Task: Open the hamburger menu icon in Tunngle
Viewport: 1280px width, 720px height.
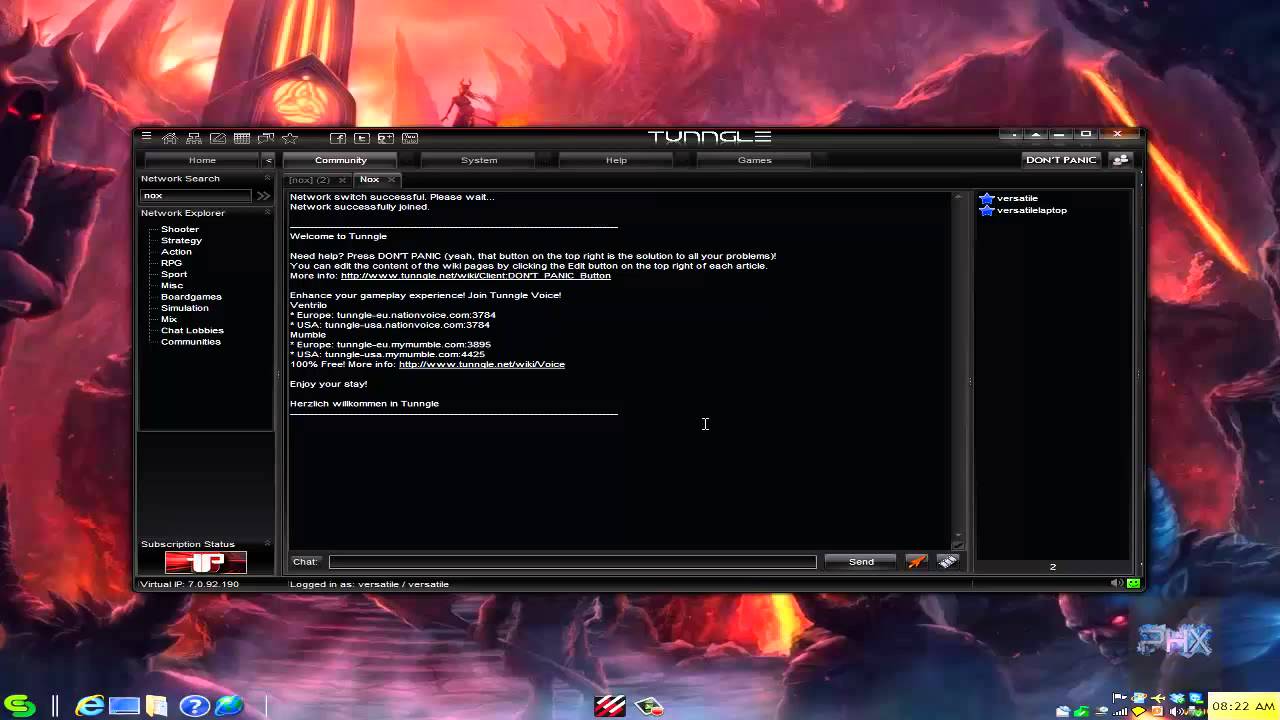Action: pyautogui.click(x=146, y=137)
